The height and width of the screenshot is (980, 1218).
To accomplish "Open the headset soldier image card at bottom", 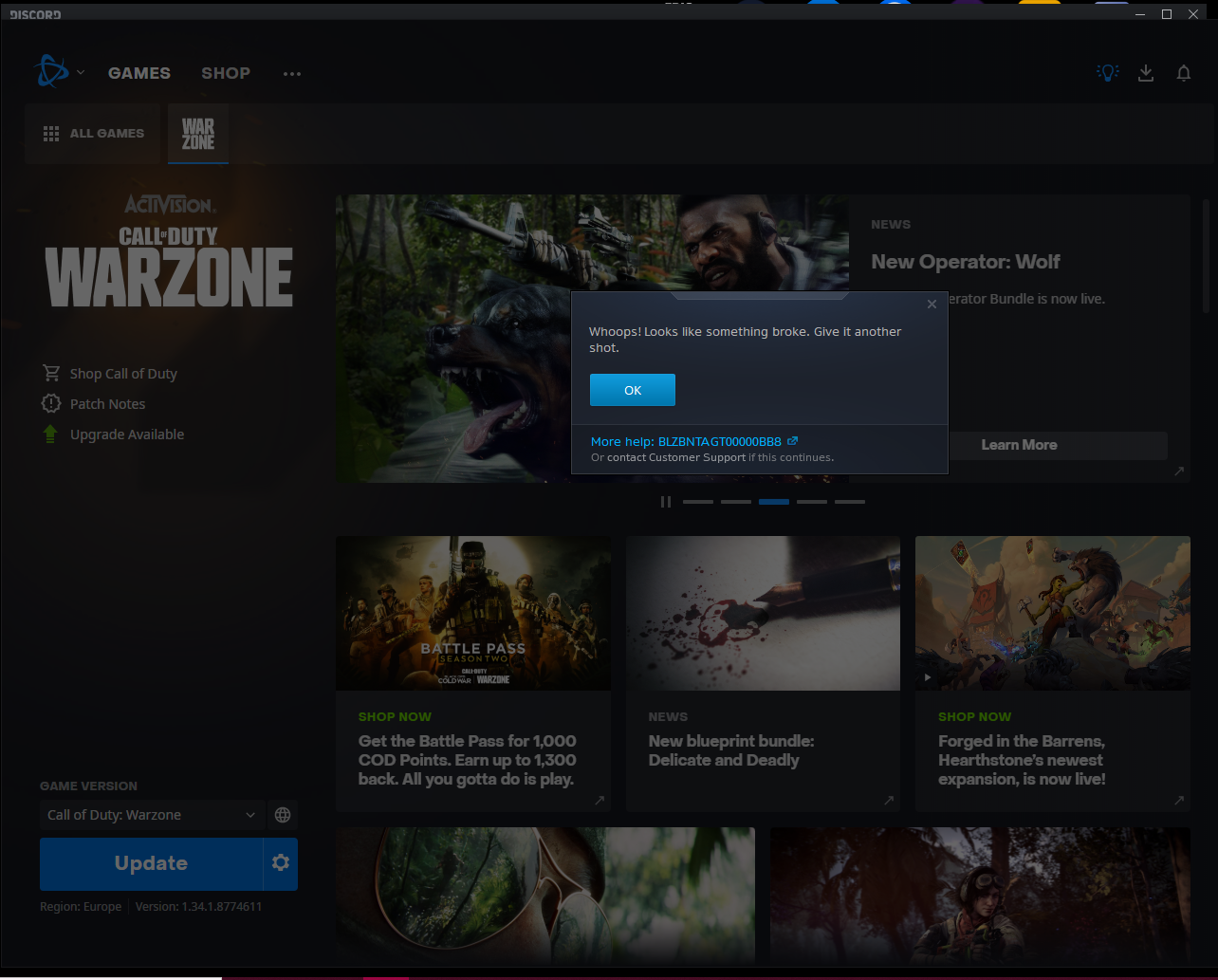I will [980, 896].
